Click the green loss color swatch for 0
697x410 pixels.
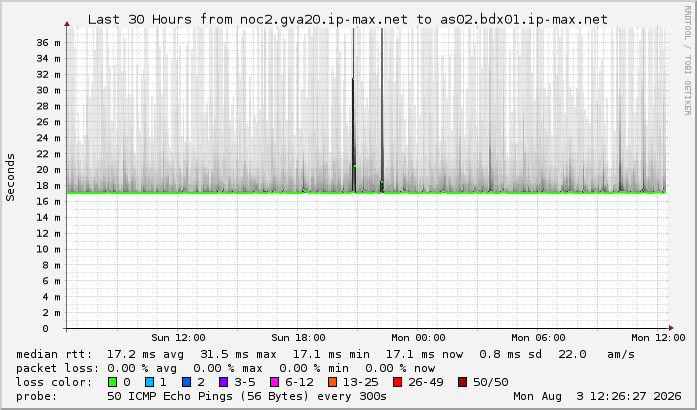click(x=112, y=382)
